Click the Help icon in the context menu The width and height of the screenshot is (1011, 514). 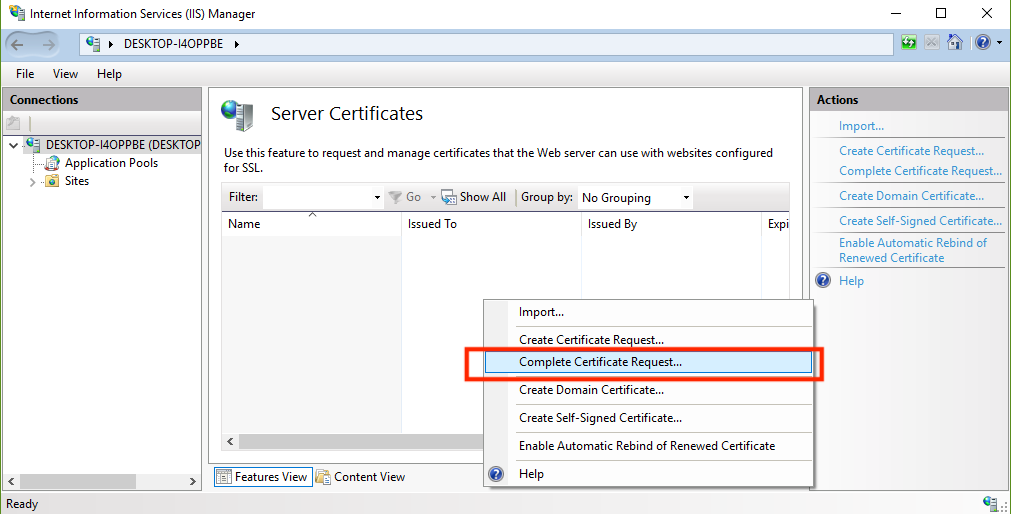point(496,473)
